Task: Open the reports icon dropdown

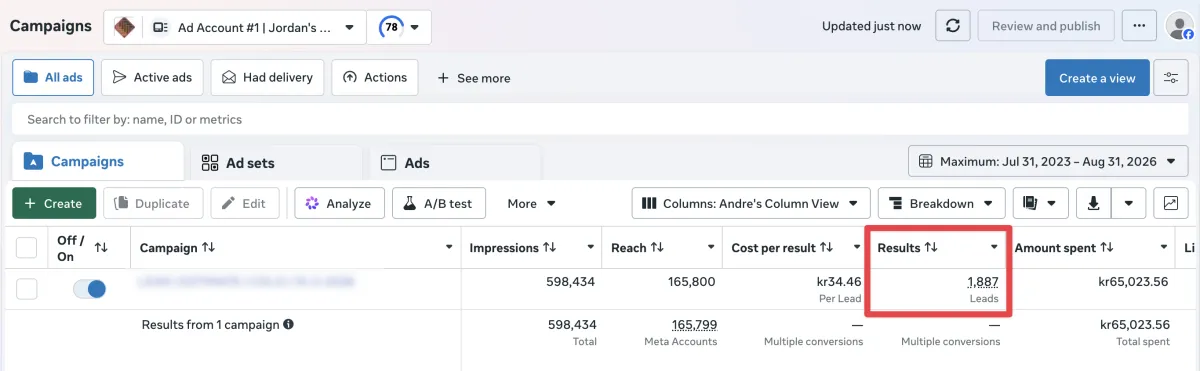Action: pyautogui.click(x=1040, y=203)
